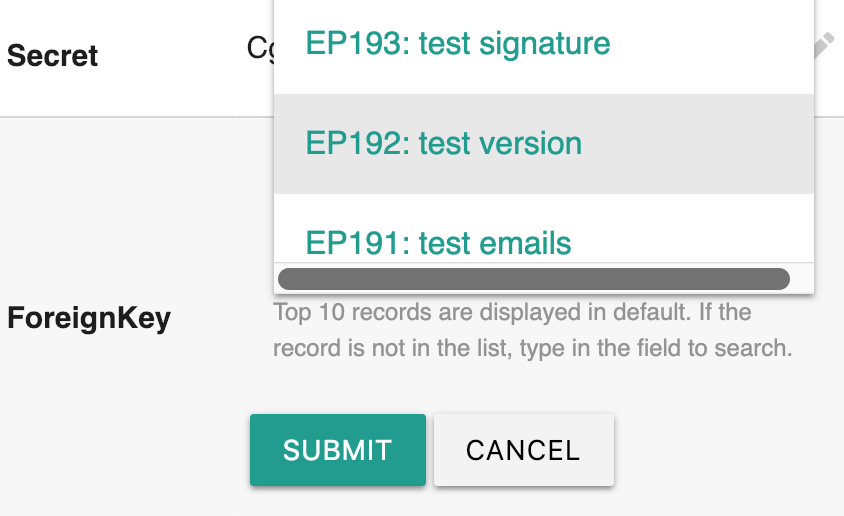
Task: Click the dropdown list's horizontal scrollbar
Action: pos(534,278)
